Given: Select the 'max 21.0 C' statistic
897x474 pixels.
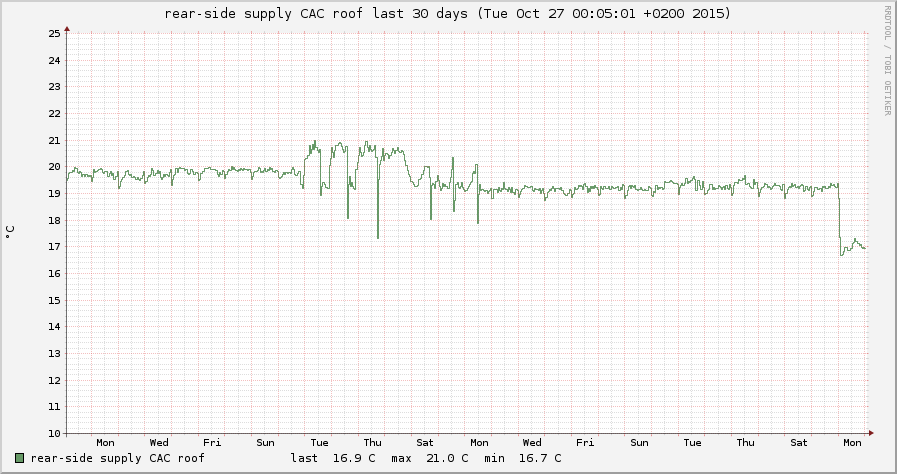Looking at the screenshot, I should pos(430,458).
